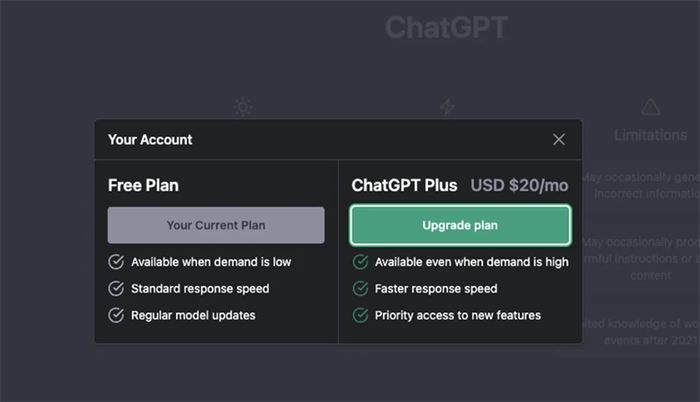
Task: Click the Priority access to new features text
Action: [458, 316]
